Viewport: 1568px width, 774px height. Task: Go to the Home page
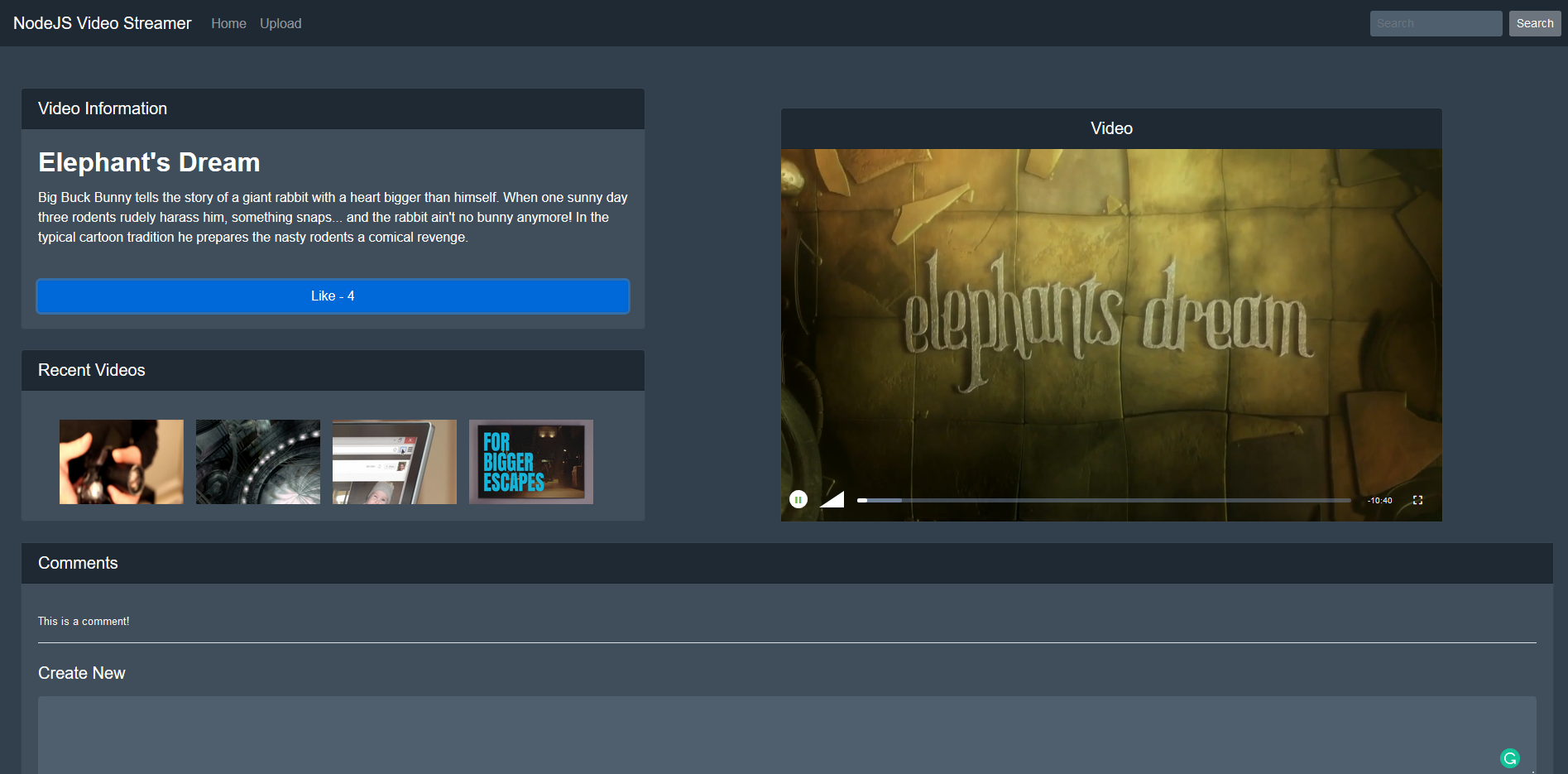click(228, 23)
